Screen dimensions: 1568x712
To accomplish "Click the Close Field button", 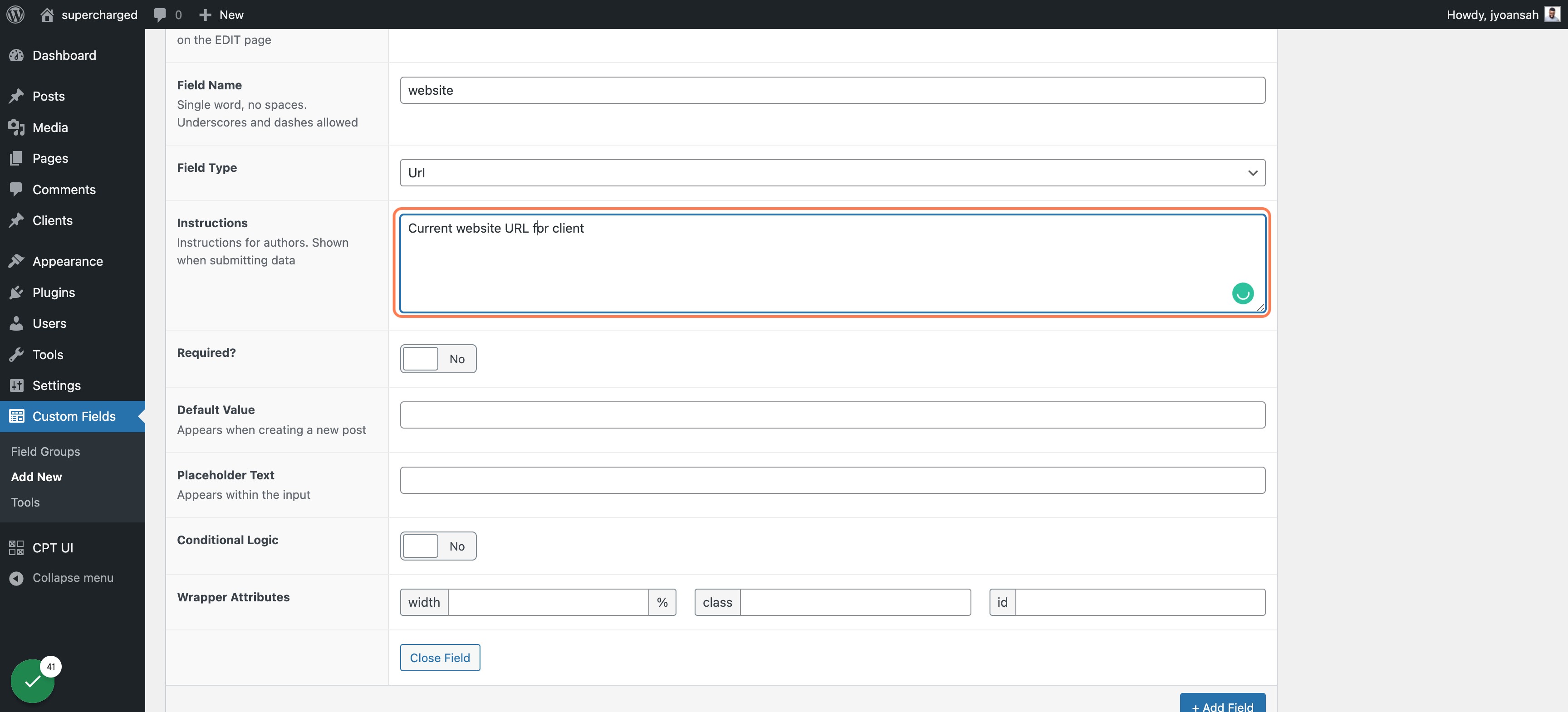I will click(440, 658).
